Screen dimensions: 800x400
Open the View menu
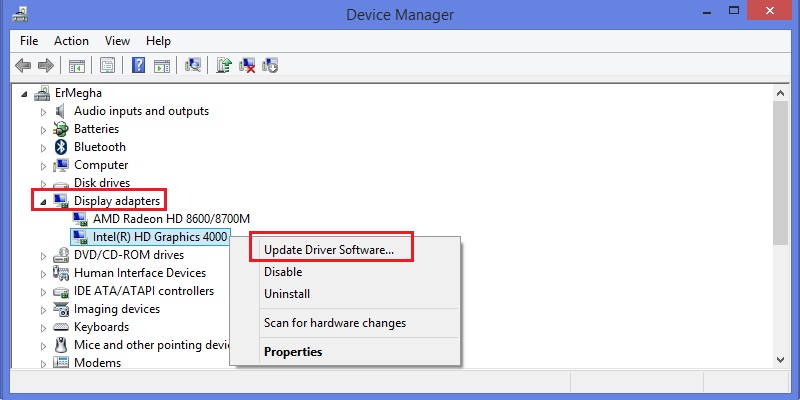117,41
